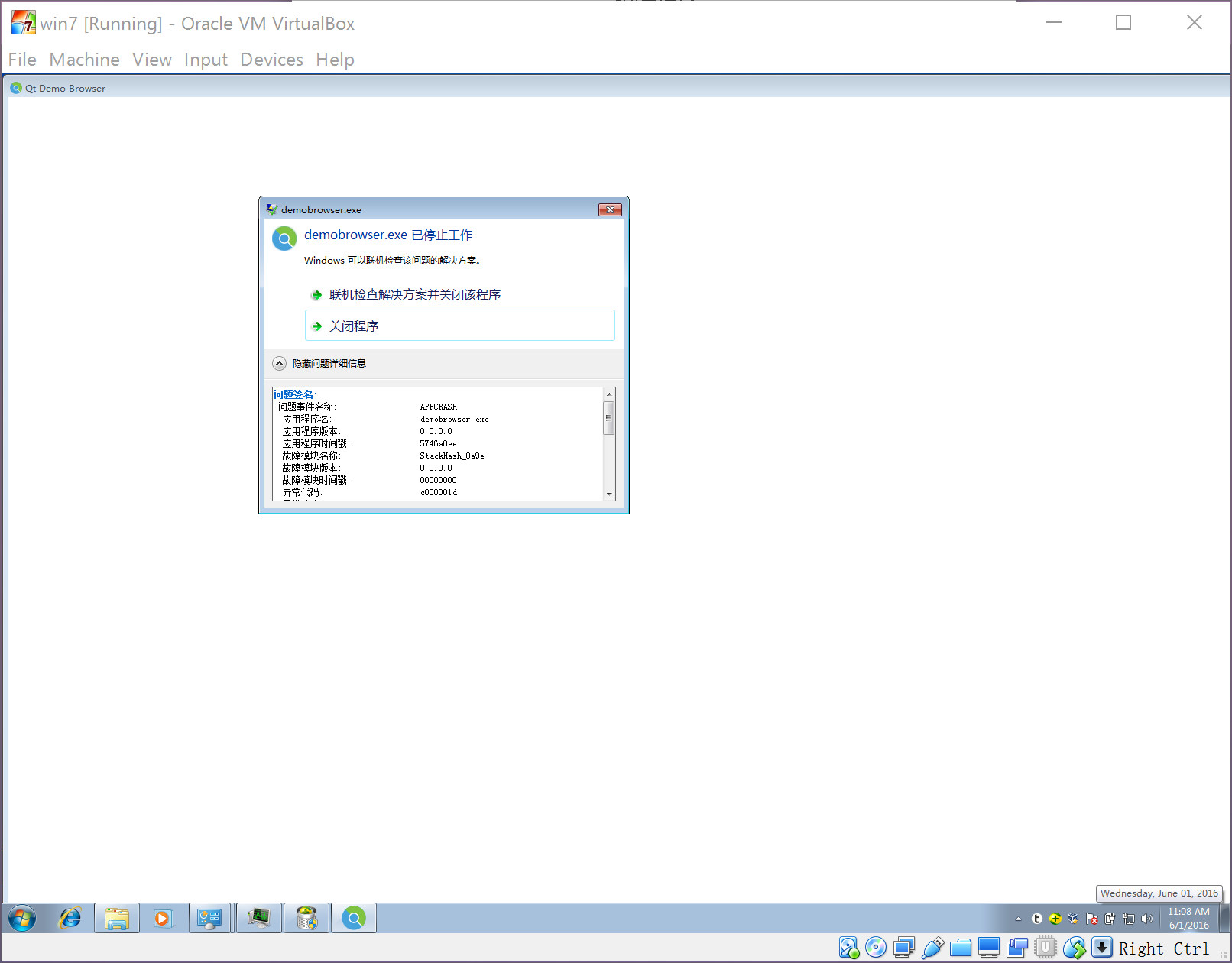Click scroll-up arrow in problem details box
The image size is (1232, 963).
point(609,394)
